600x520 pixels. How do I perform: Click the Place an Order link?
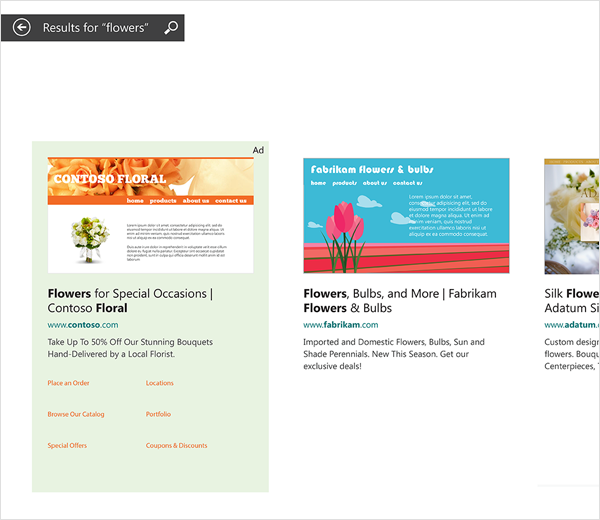(68, 383)
